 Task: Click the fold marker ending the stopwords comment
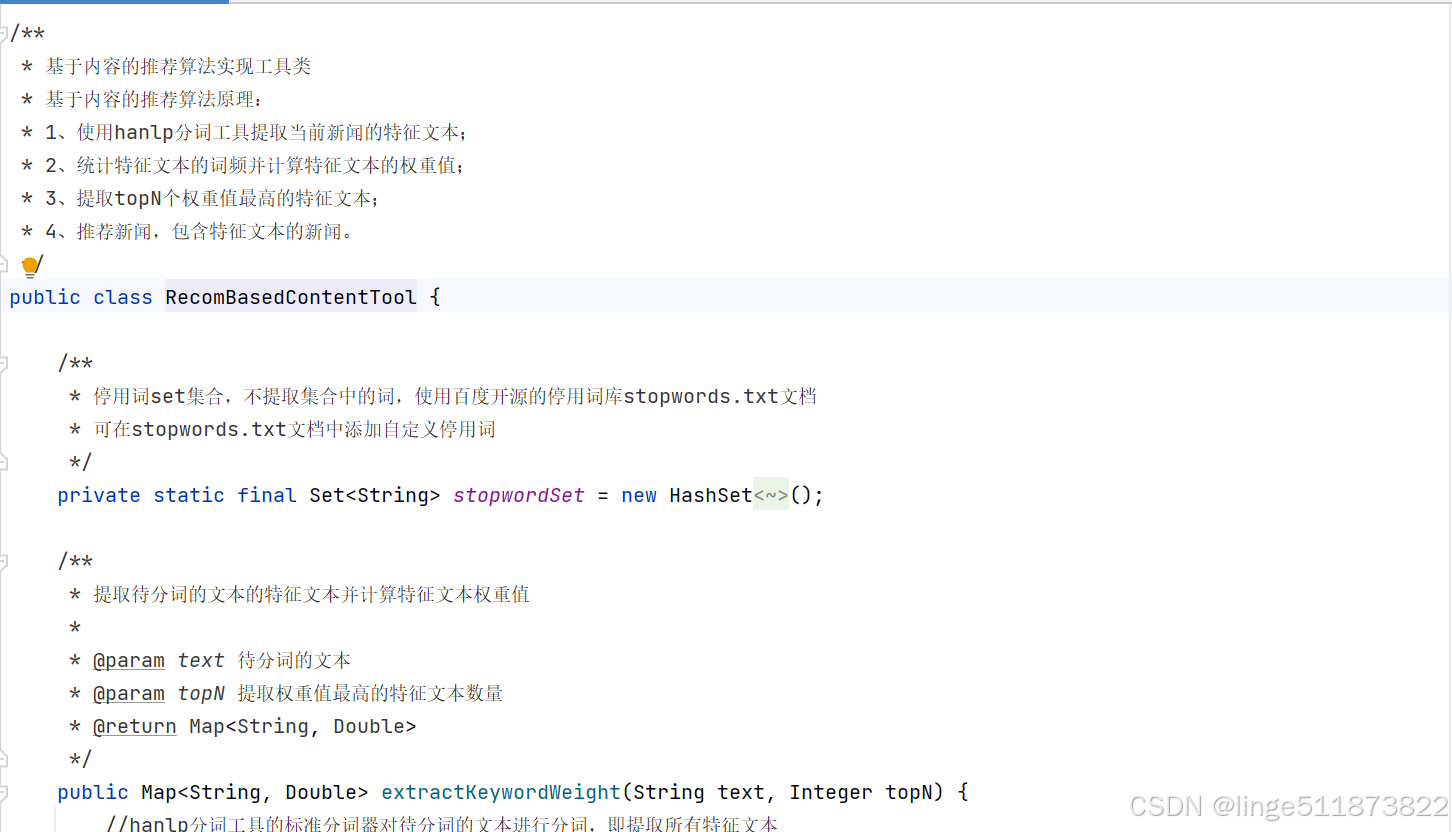4,462
